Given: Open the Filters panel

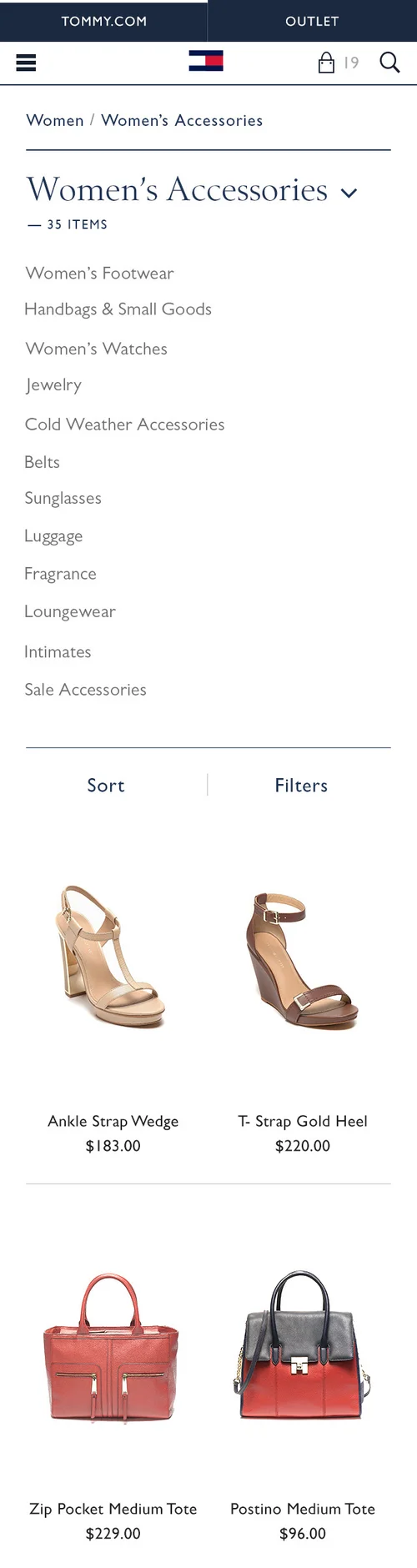Looking at the screenshot, I should (301, 785).
